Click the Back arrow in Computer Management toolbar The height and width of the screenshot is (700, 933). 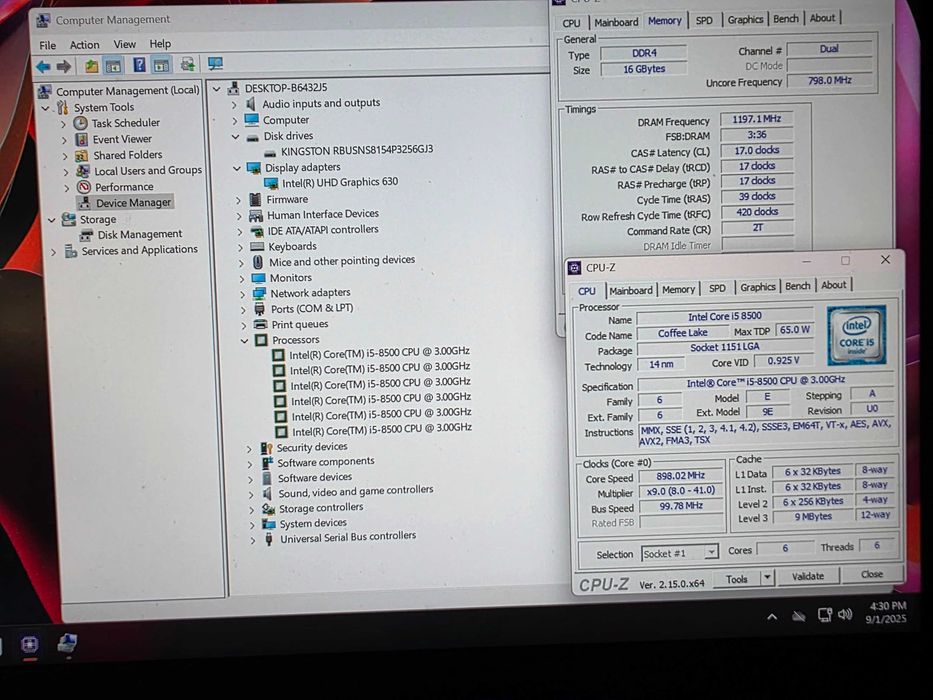(43, 66)
